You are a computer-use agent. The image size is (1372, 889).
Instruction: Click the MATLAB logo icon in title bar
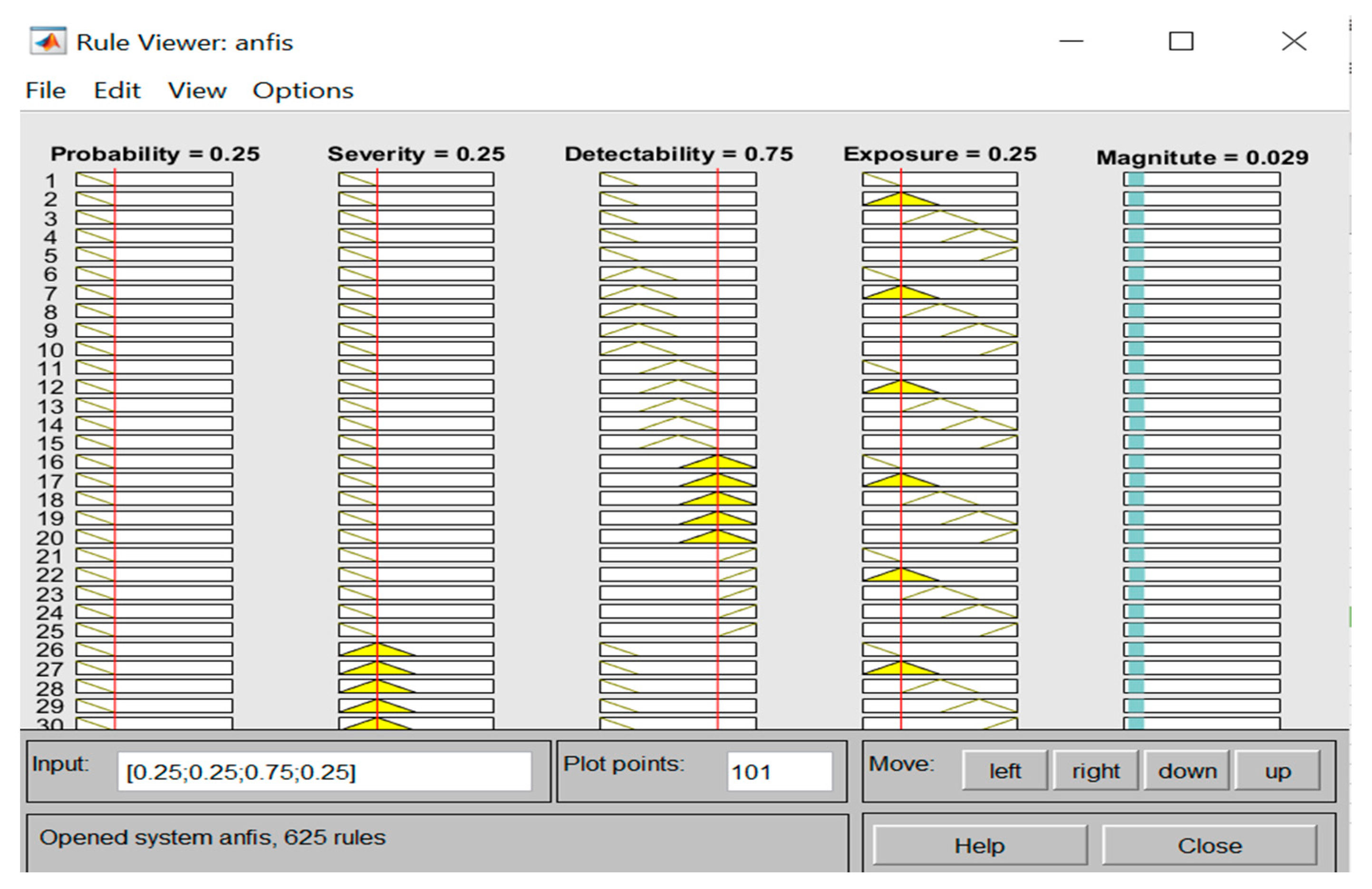click(x=48, y=41)
